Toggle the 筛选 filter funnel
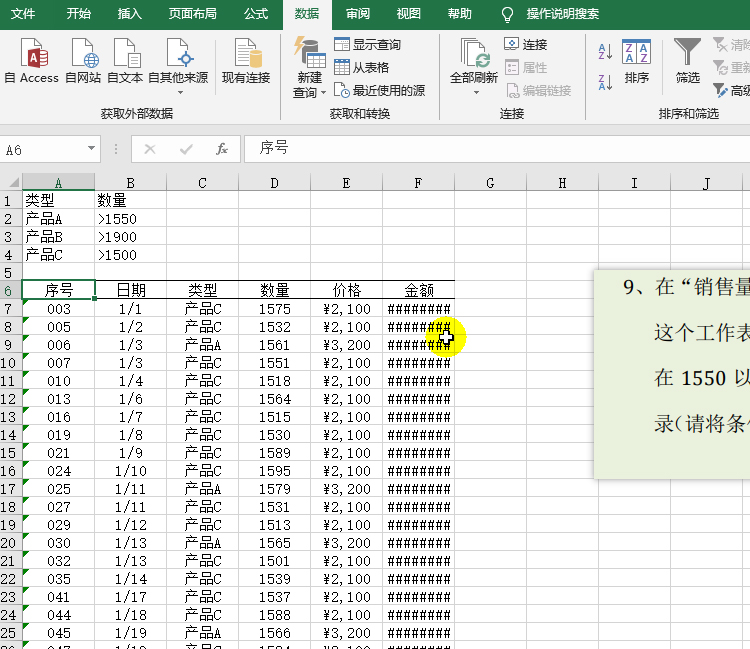Image resolution: width=750 pixels, height=649 pixels. (687, 61)
